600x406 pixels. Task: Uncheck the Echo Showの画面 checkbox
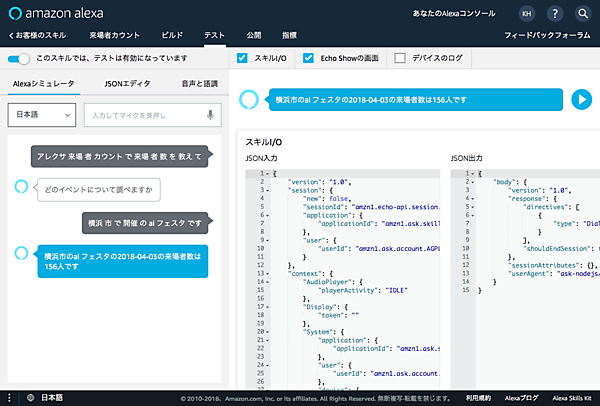tap(309, 59)
